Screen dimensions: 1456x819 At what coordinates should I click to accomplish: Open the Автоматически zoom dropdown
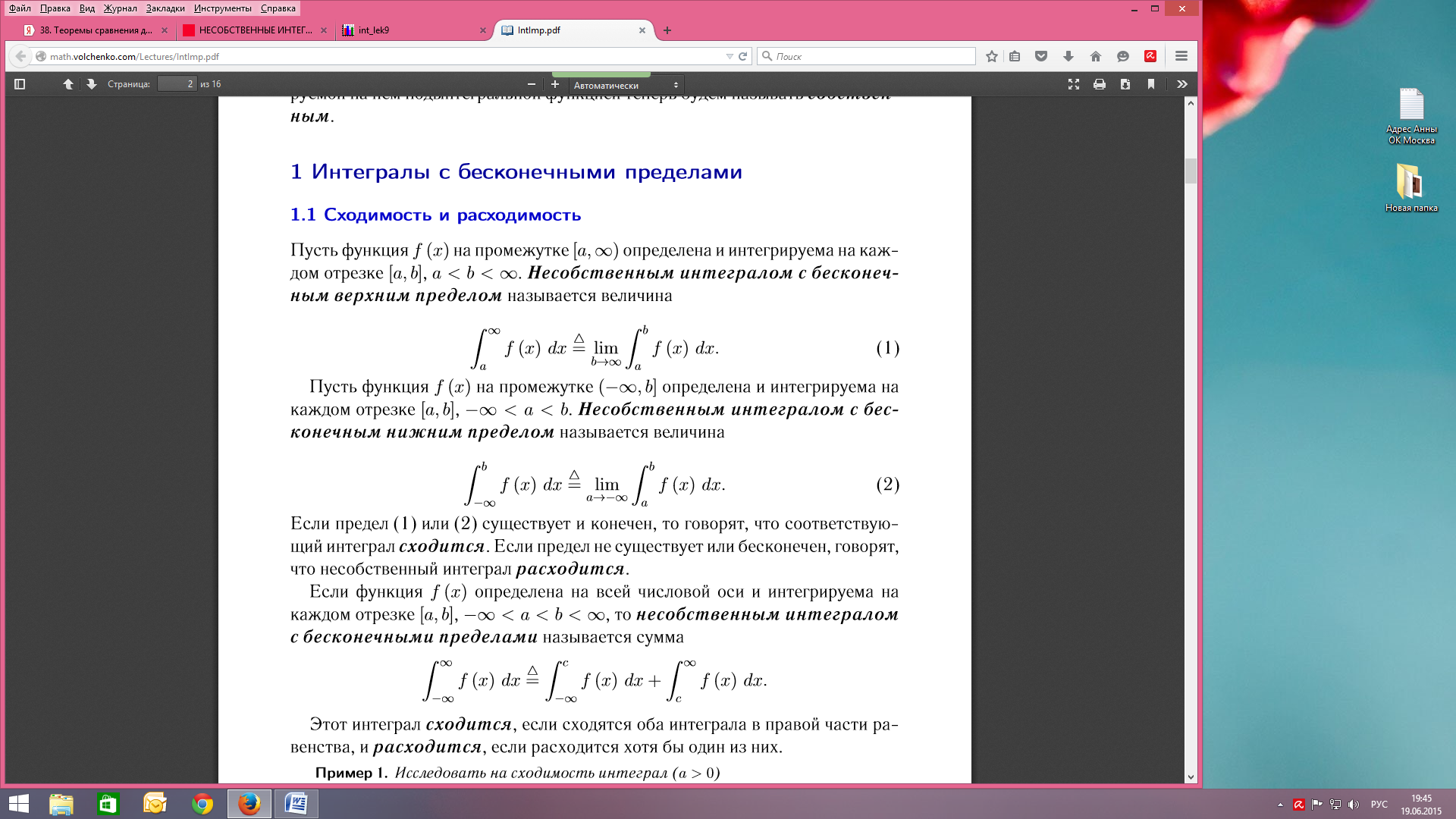[x=626, y=85]
